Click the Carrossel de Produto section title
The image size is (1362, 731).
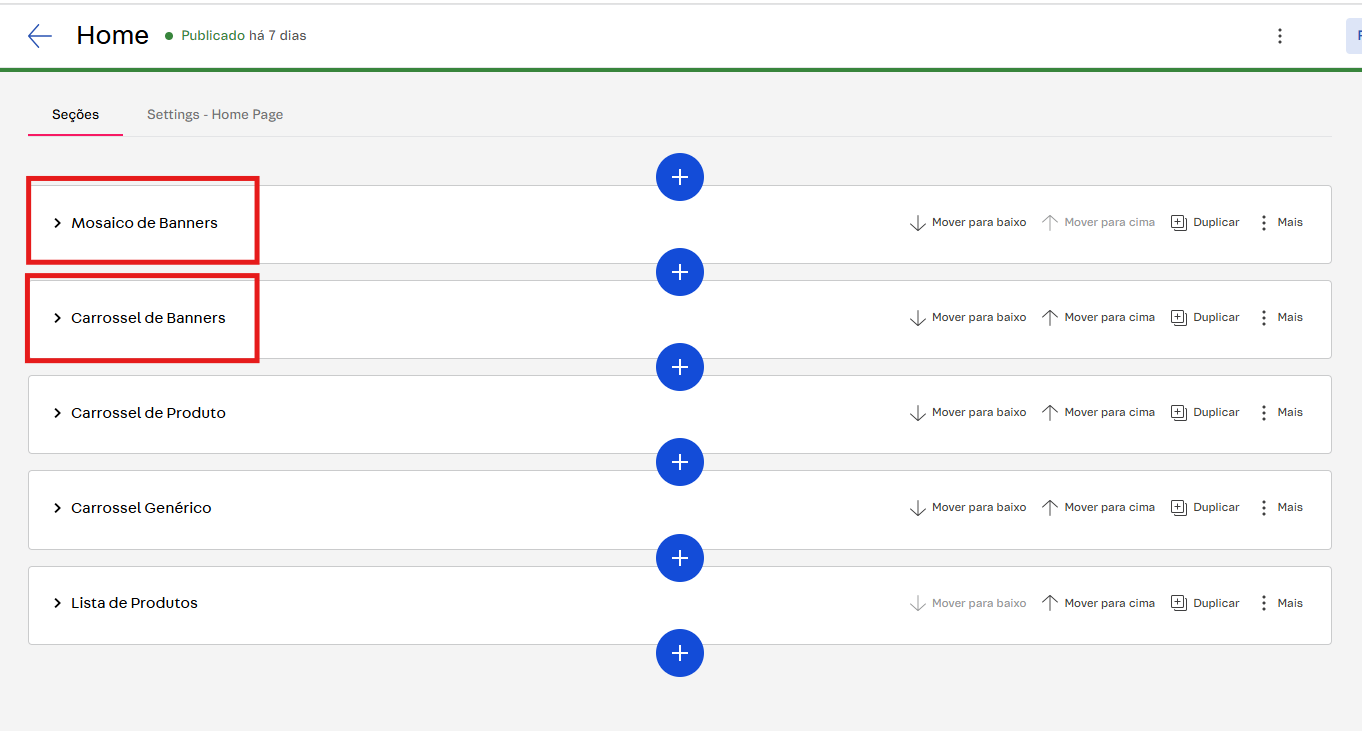tap(148, 413)
